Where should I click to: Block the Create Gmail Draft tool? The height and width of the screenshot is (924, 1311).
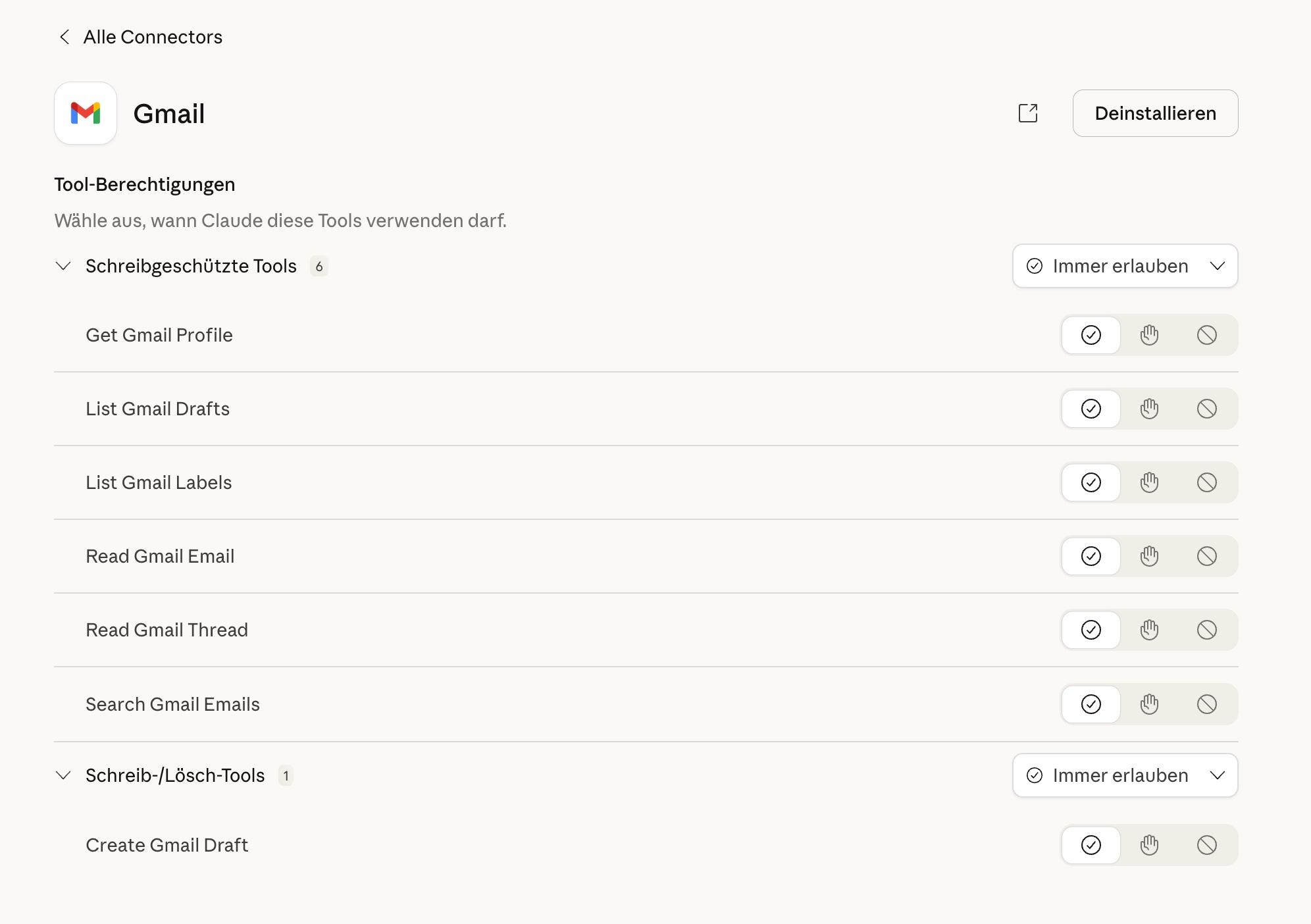point(1206,845)
